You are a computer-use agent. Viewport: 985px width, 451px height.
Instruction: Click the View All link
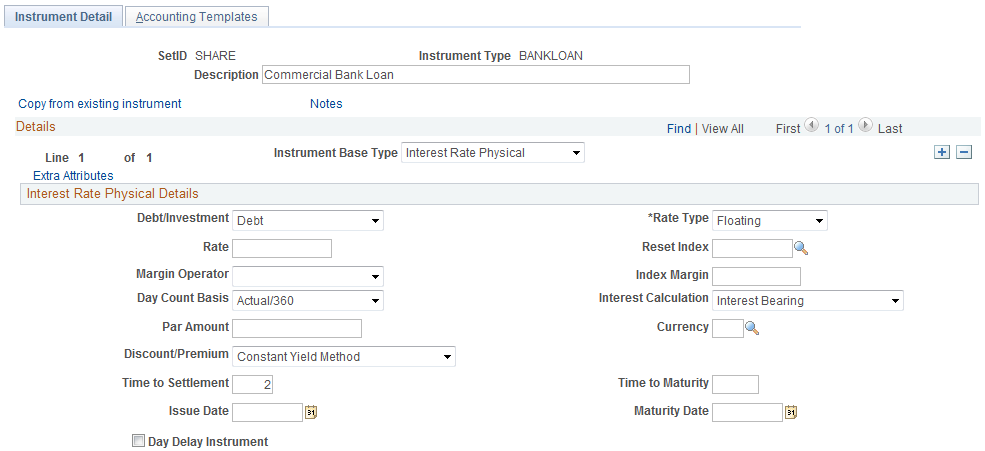tap(722, 129)
